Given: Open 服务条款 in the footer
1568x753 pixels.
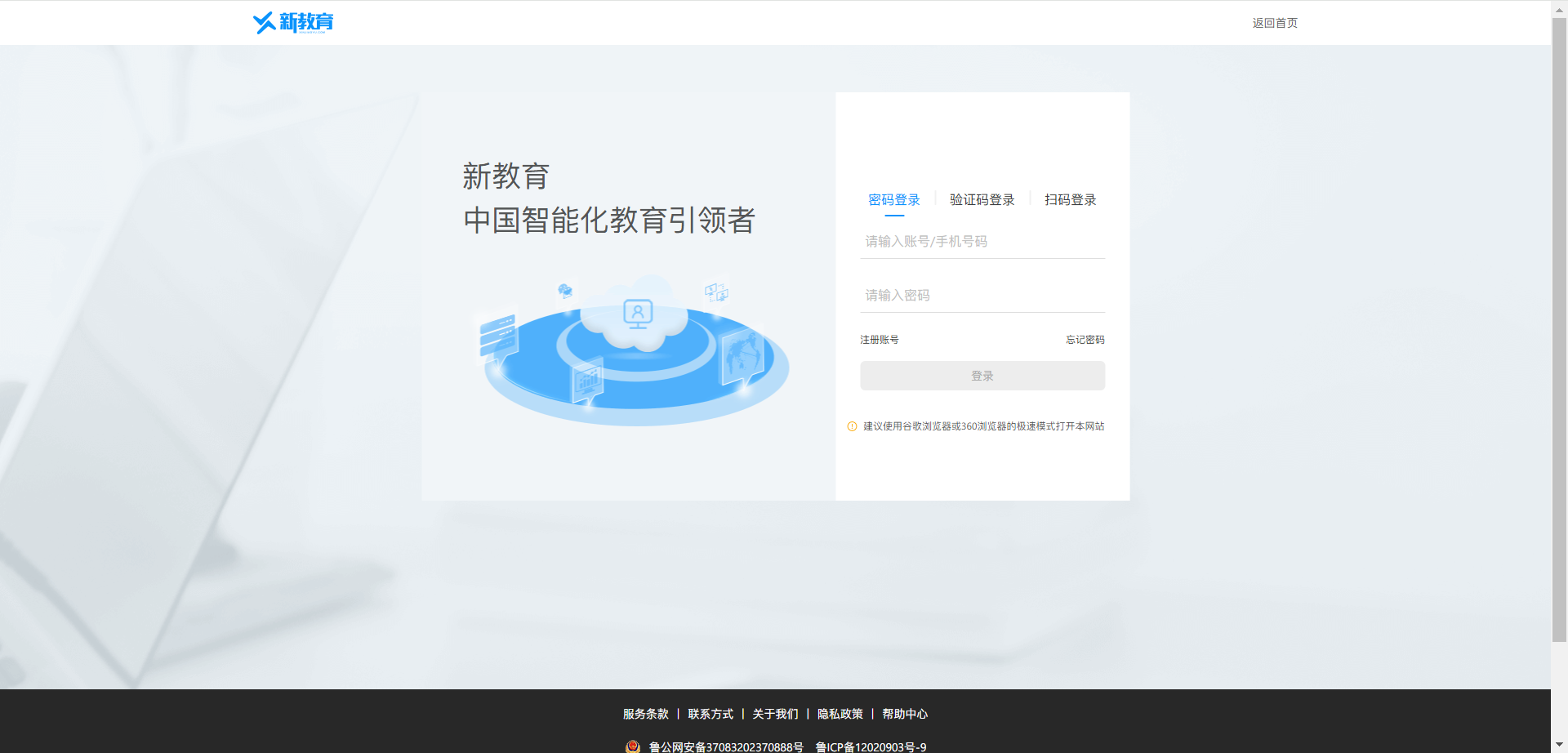Looking at the screenshot, I should (645, 714).
